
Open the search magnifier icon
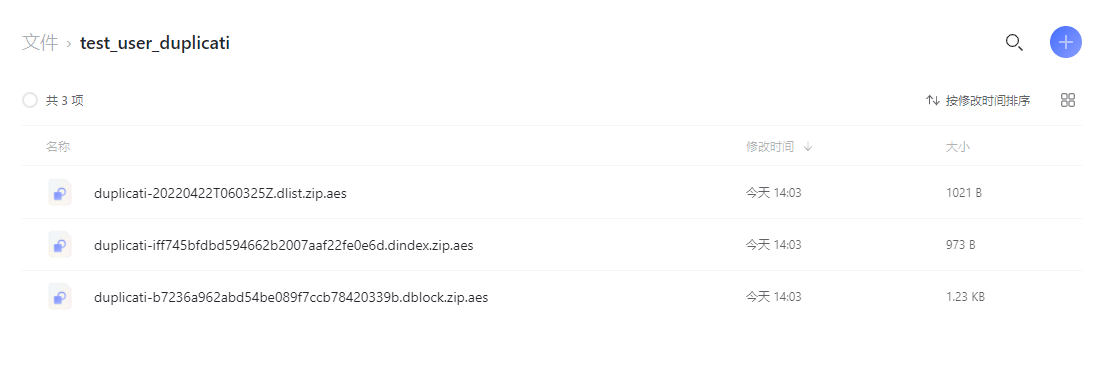[1014, 43]
